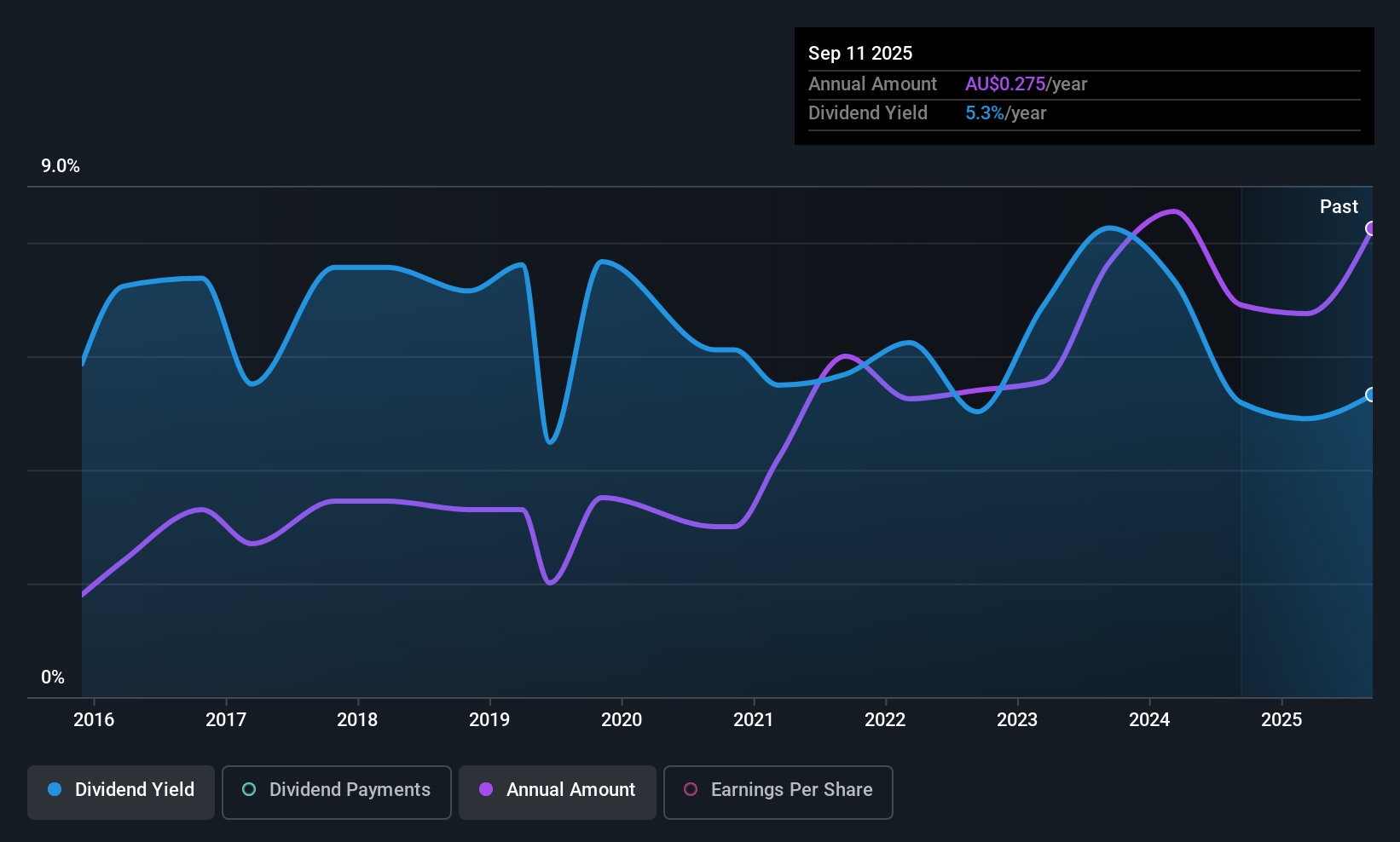Click the blue Dividend Yield endpoint marker
The height and width of the screenshot is (842, 1400).
pos(1371,395)
